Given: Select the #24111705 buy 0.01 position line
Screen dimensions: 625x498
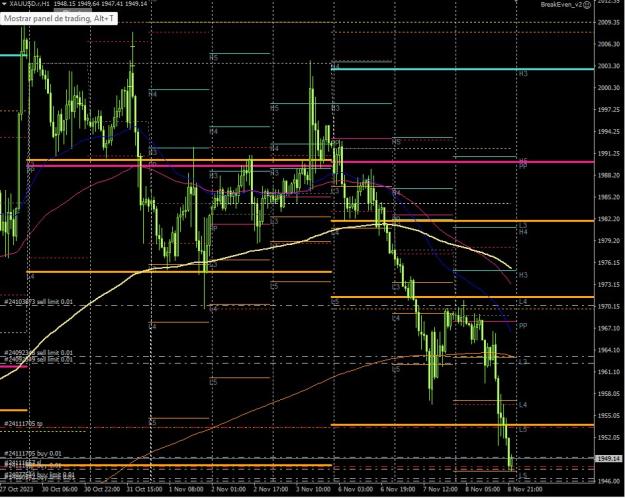Looking at the screenshot, I should click(33, 454).
